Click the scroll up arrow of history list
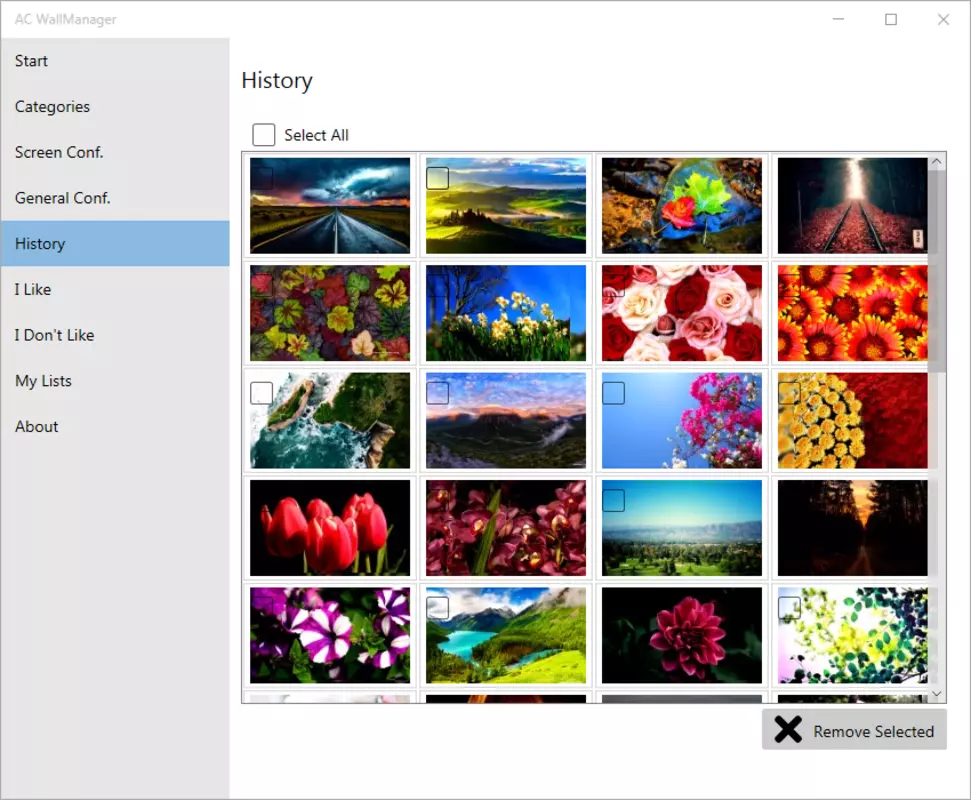Image resolution: width=971 pixels, height=800 pixels. click(x=937, y=161)
